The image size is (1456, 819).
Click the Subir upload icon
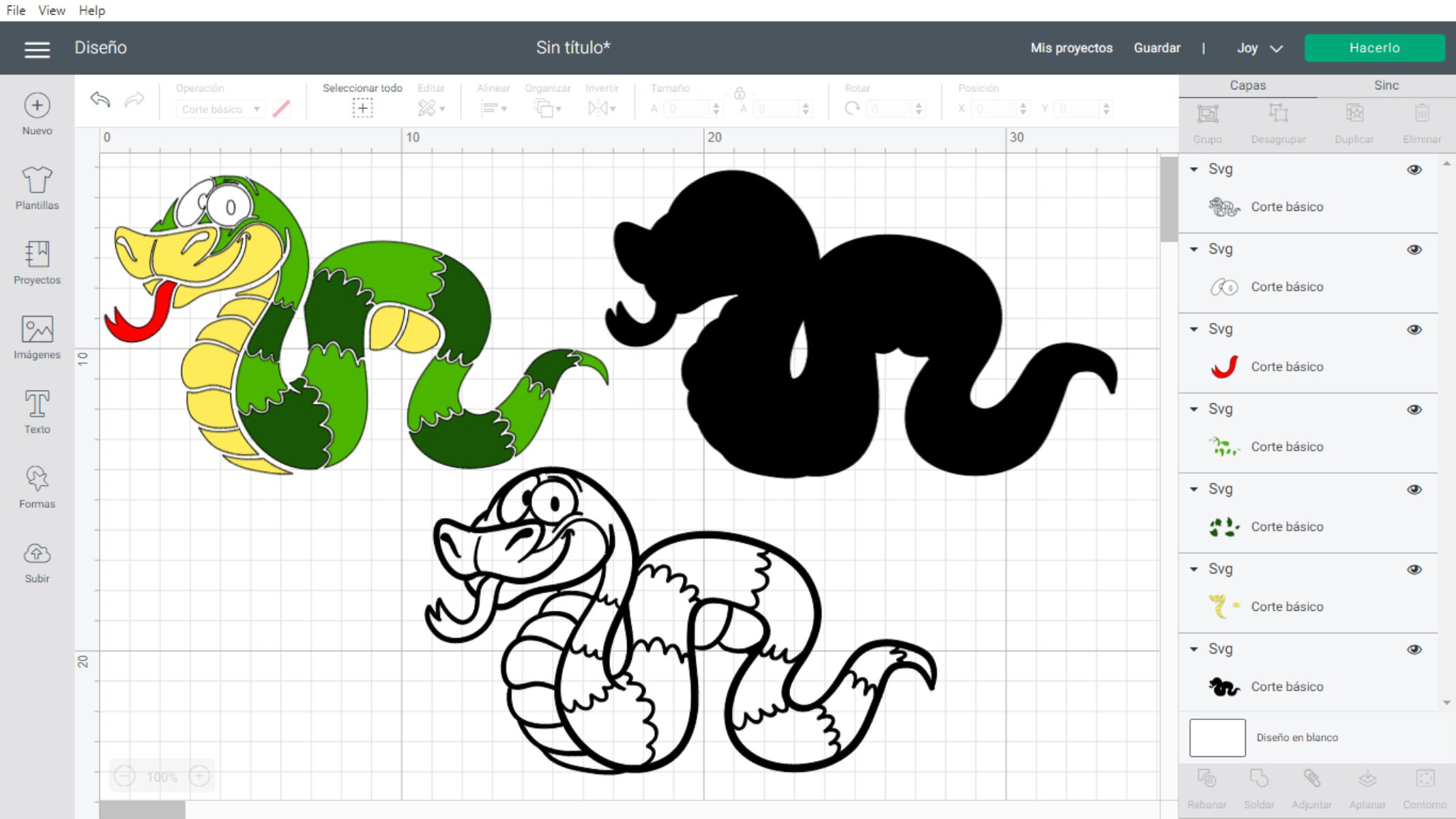pos(36,553)
